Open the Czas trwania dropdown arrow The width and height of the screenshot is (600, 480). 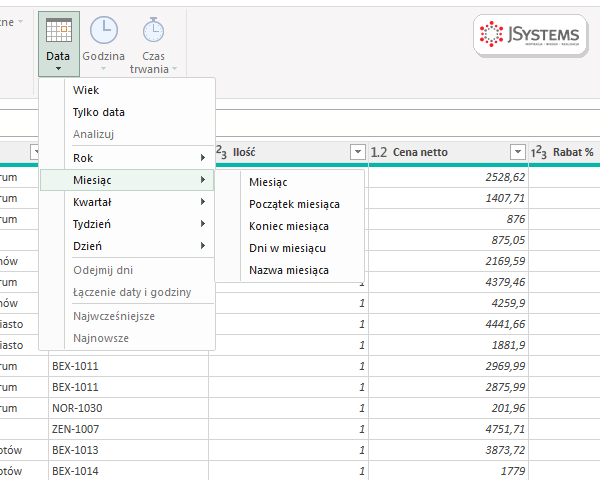pos(174,69)
